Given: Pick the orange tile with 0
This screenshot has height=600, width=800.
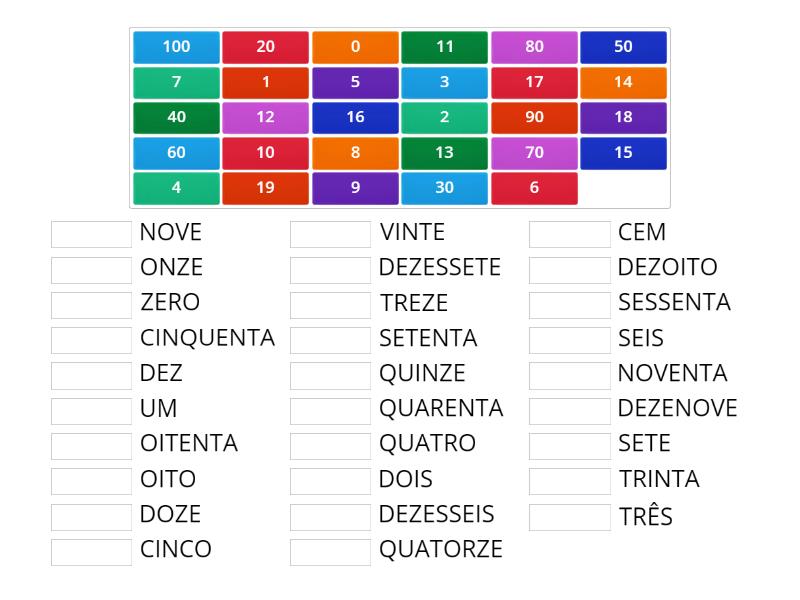Looking at the screenshot, I should click(x=355, y=46).
